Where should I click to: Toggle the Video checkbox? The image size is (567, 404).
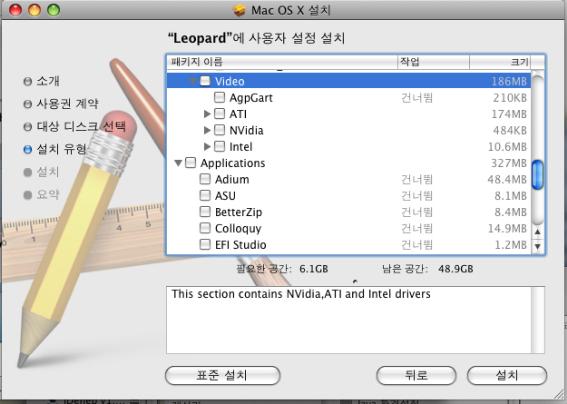coord(205,81)
